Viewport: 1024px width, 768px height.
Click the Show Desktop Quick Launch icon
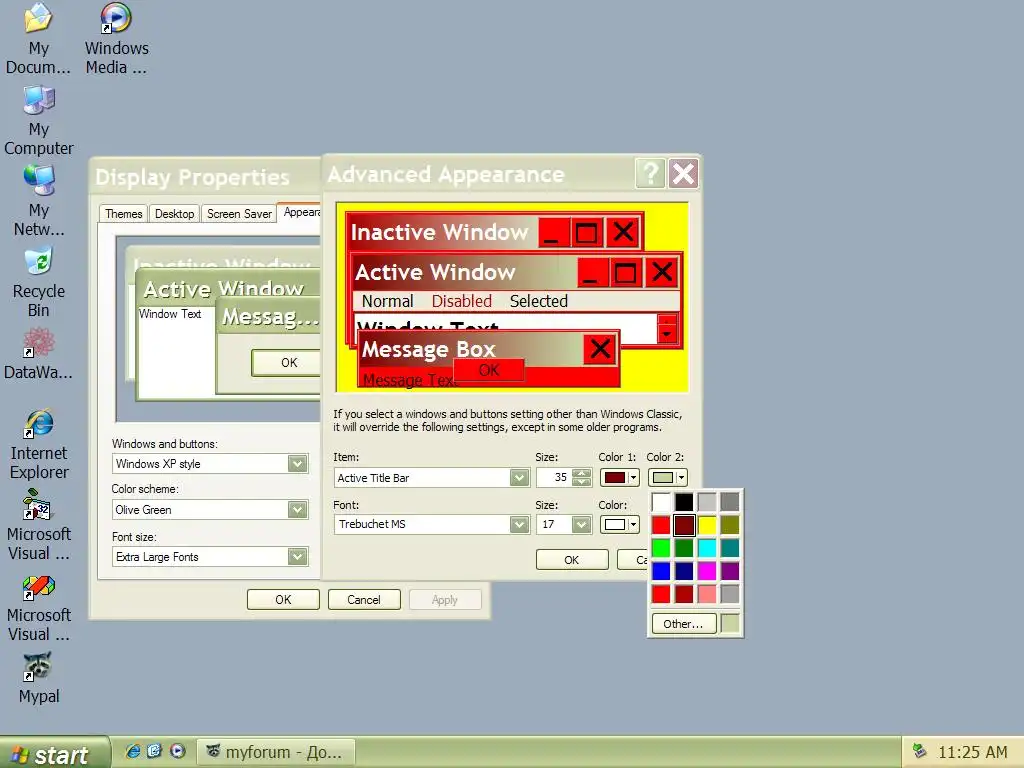point(155,751)
